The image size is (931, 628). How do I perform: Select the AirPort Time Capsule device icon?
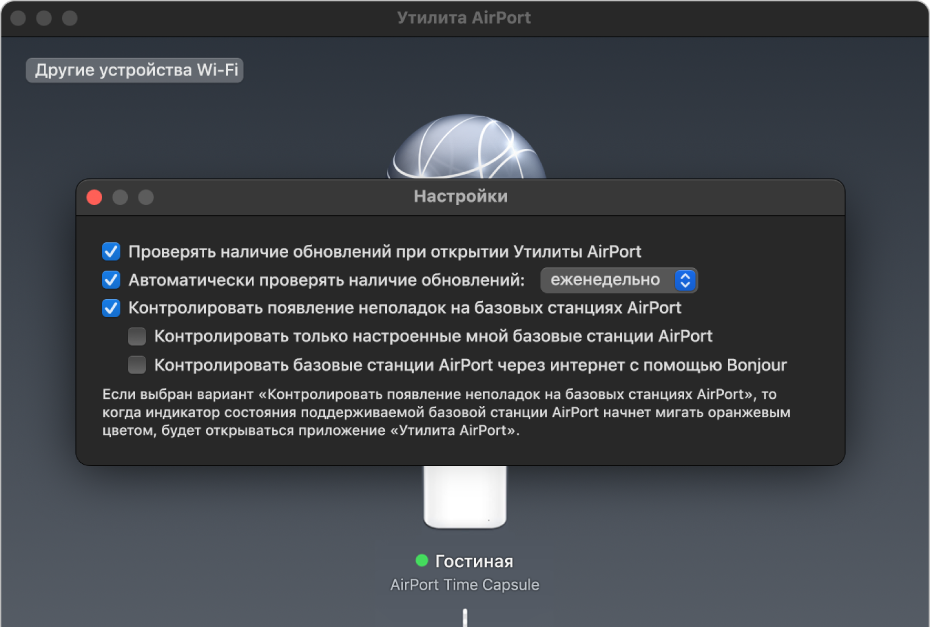[464, 497]
